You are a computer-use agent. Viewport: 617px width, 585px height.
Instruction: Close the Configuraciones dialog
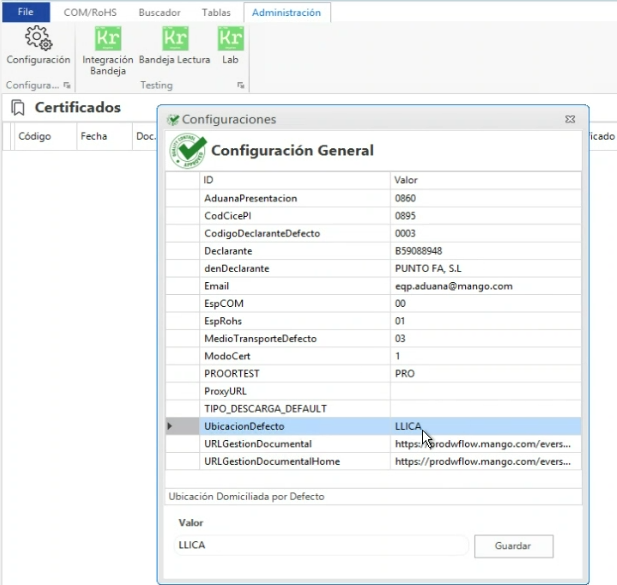tap(569, 119)
